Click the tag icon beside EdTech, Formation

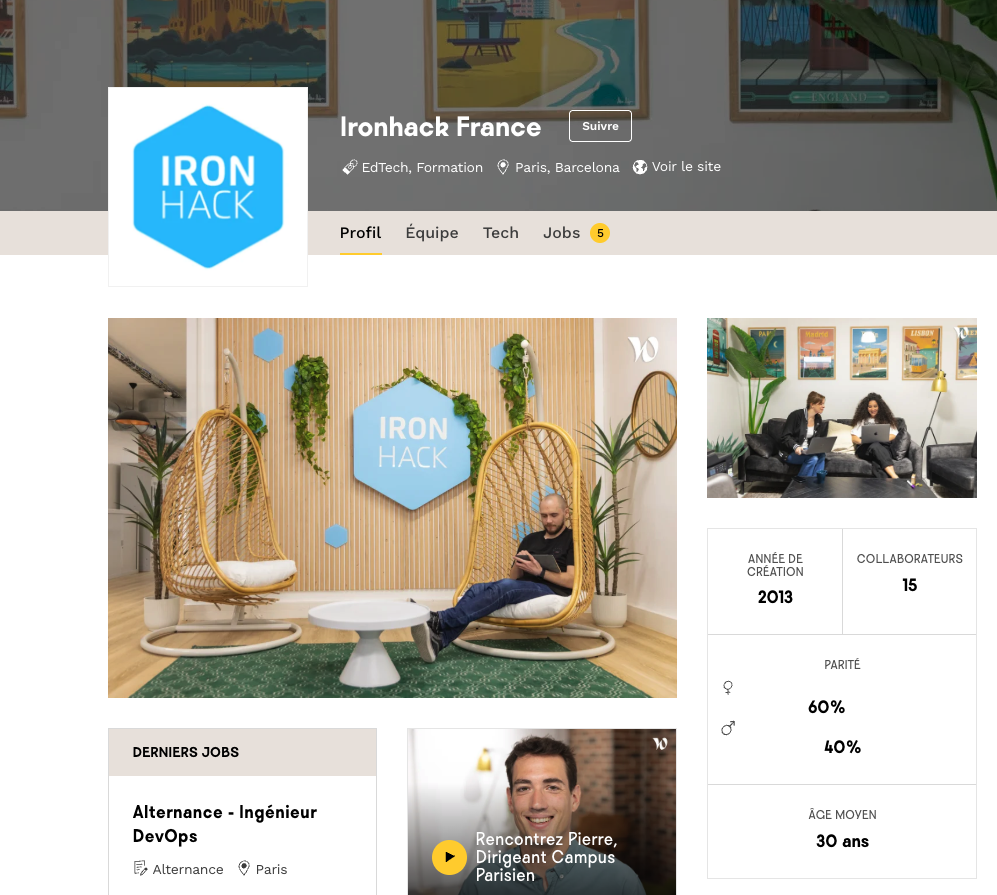[350, 167]
